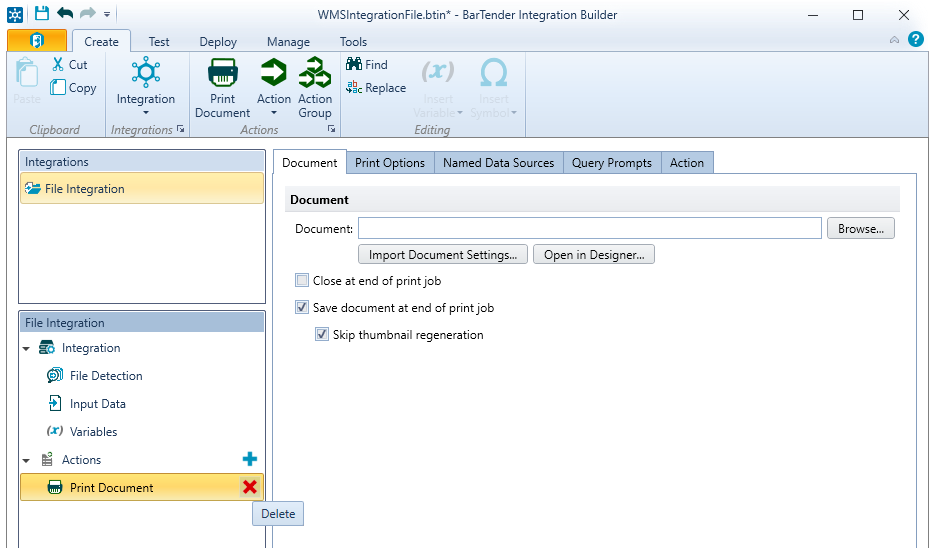Click the Save icon in quick access toolbar
The width and height of the screenshot is (935, 548).
click(41, 14)
